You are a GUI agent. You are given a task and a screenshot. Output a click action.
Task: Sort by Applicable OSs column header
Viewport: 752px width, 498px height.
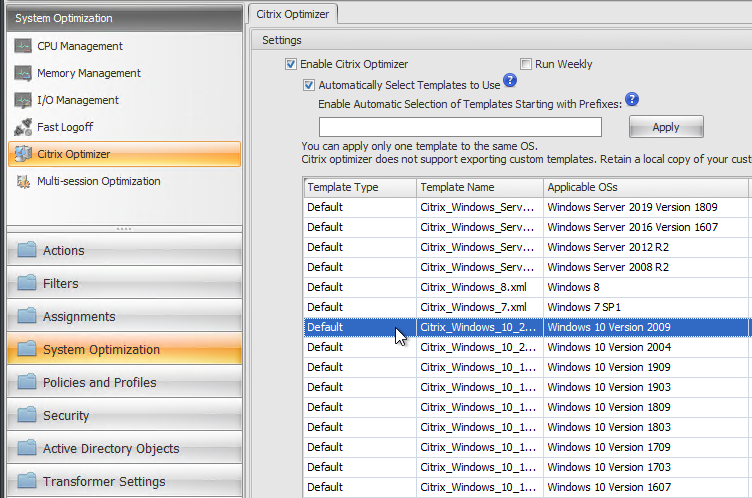click(x=646, y=187)
